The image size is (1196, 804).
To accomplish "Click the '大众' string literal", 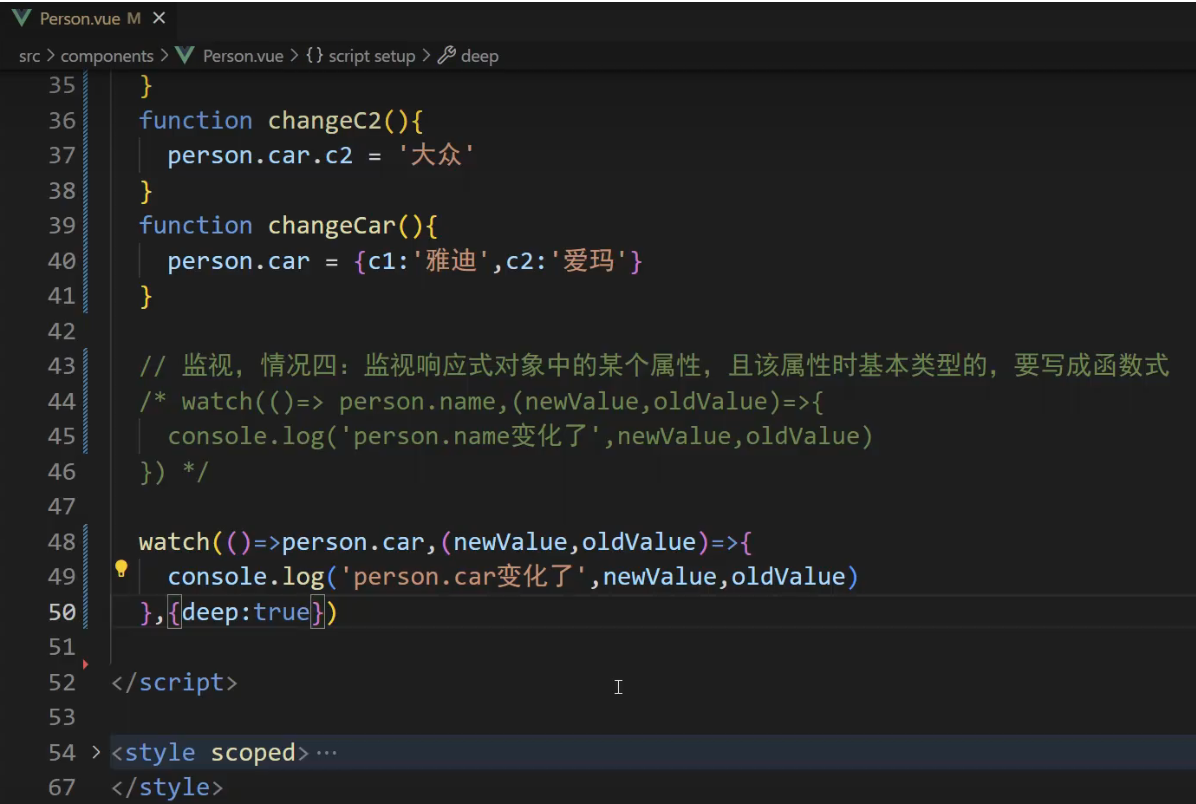I will click(436, 155).
